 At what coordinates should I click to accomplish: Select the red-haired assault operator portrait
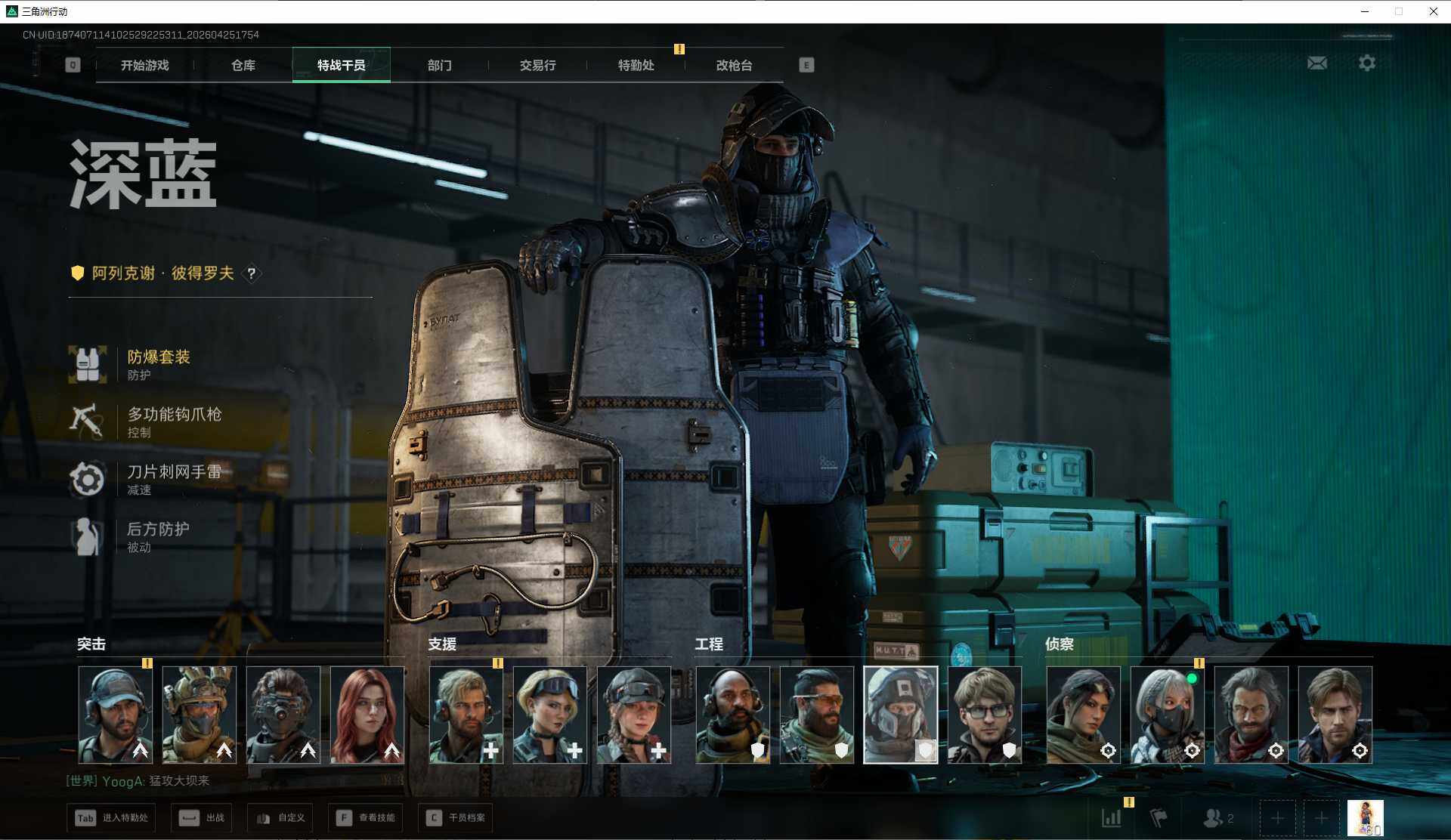click(x=367, y=714)
